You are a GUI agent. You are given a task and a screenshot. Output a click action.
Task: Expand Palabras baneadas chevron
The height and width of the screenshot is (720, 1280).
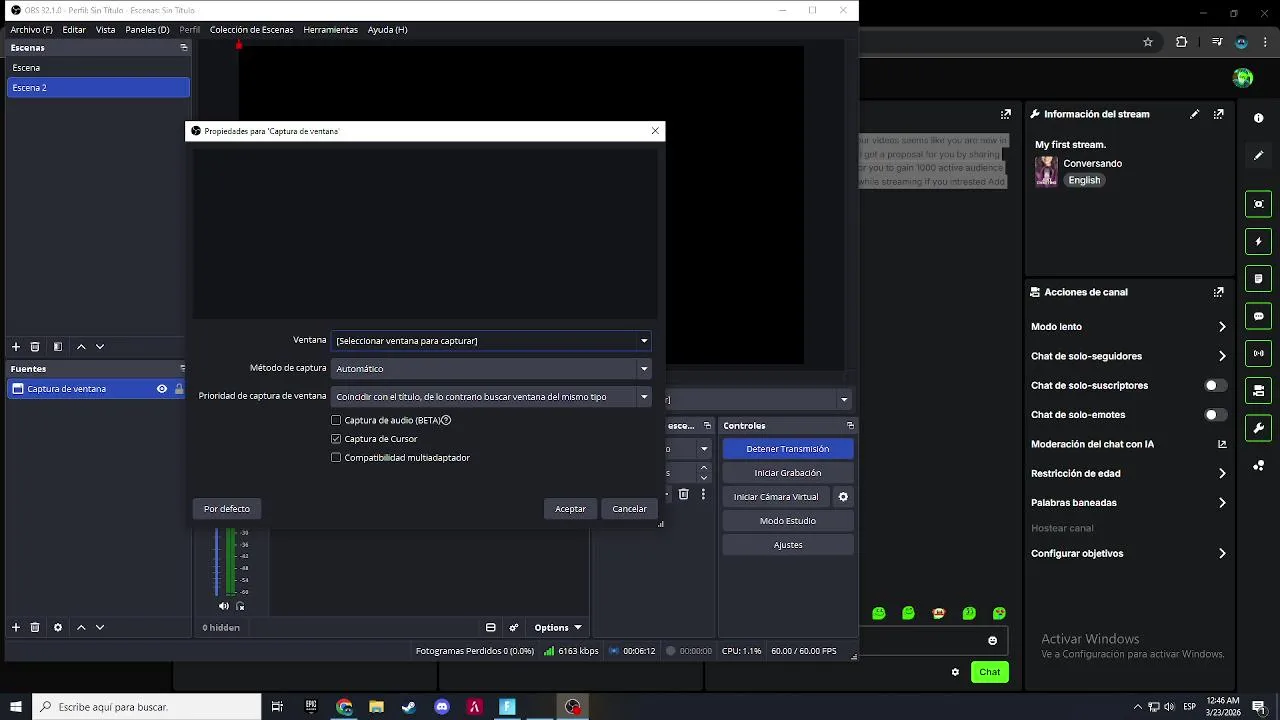point(1222,503)
